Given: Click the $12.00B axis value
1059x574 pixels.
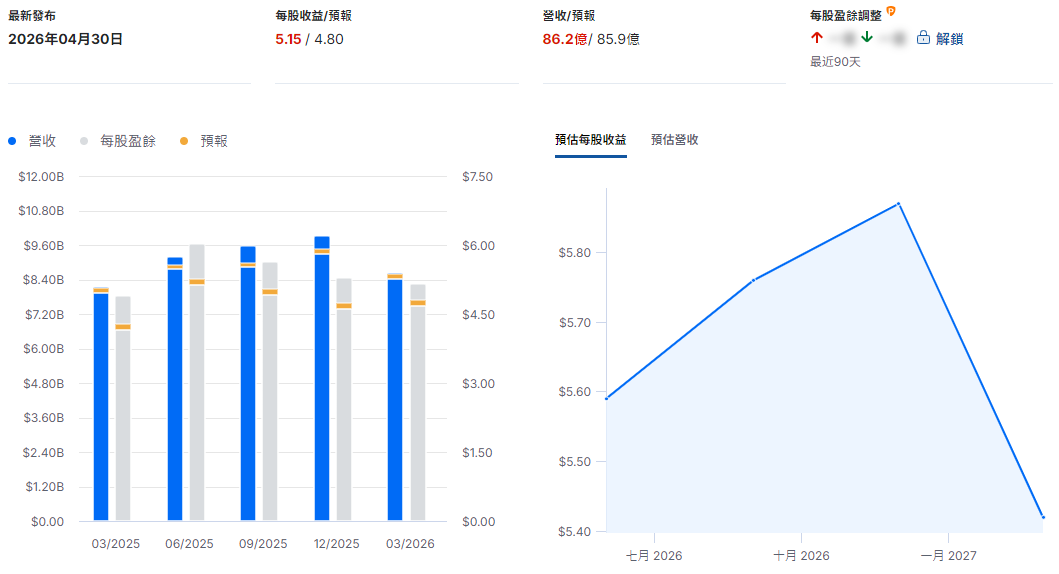Looking at the screenshot, I should tap(41, 177).
